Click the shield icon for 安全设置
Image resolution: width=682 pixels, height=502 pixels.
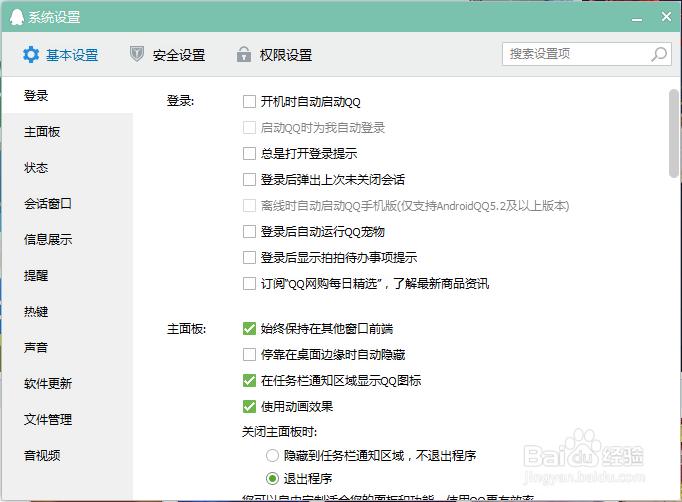(x=137, y=54)
